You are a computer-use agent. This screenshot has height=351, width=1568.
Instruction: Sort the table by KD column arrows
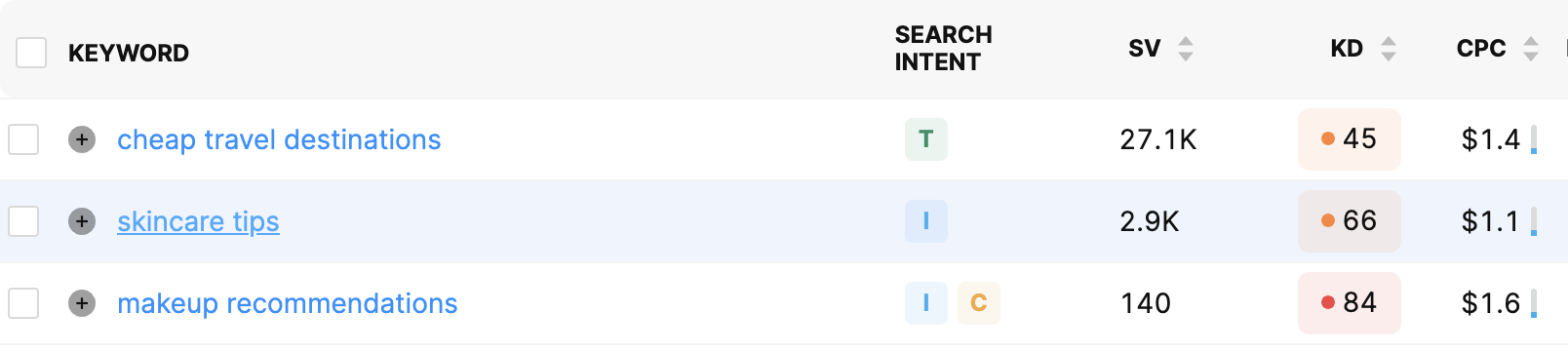[1389, 49]
